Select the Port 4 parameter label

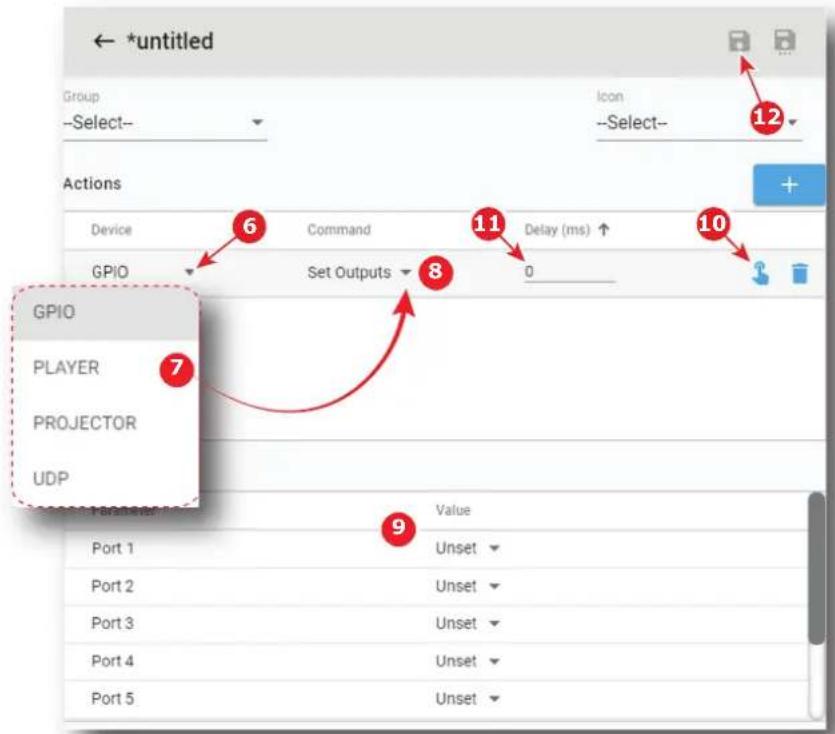[x=112, y=661]
